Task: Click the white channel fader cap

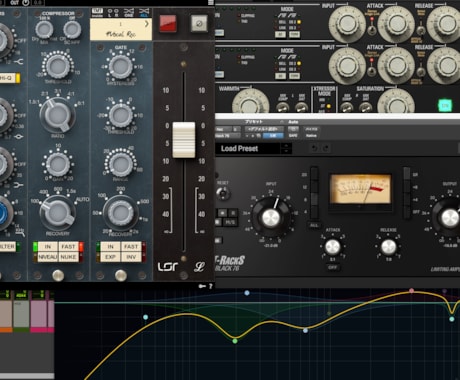Action: [184, 140]
